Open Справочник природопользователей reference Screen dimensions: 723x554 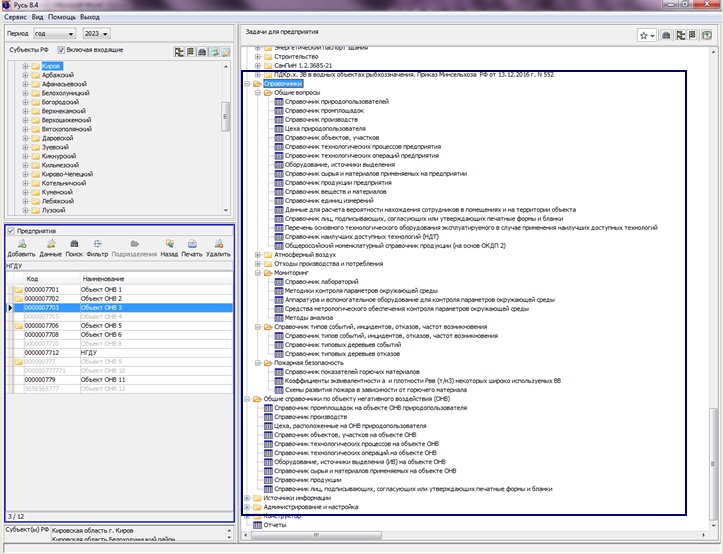tap(336, 102)
